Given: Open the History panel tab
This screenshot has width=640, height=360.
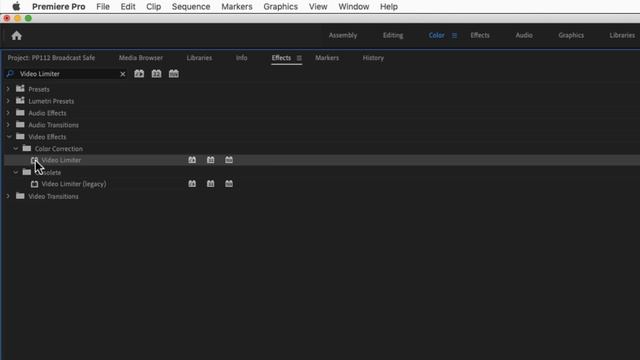Looking at the screenshot, I should [373, 58].
